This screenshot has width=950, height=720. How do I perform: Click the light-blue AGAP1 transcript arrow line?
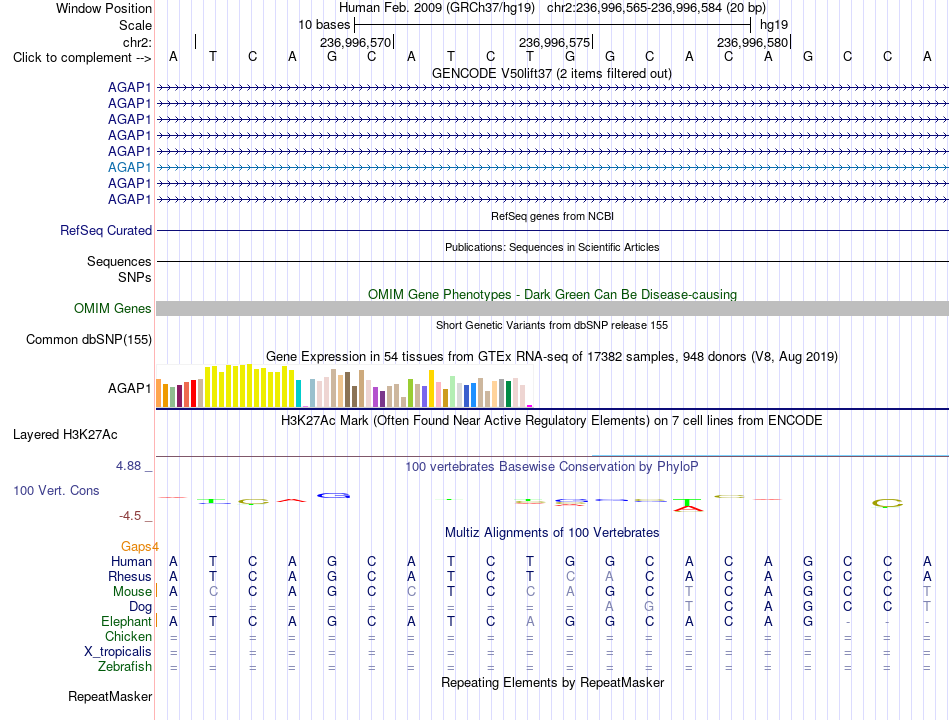click(552, 167)
